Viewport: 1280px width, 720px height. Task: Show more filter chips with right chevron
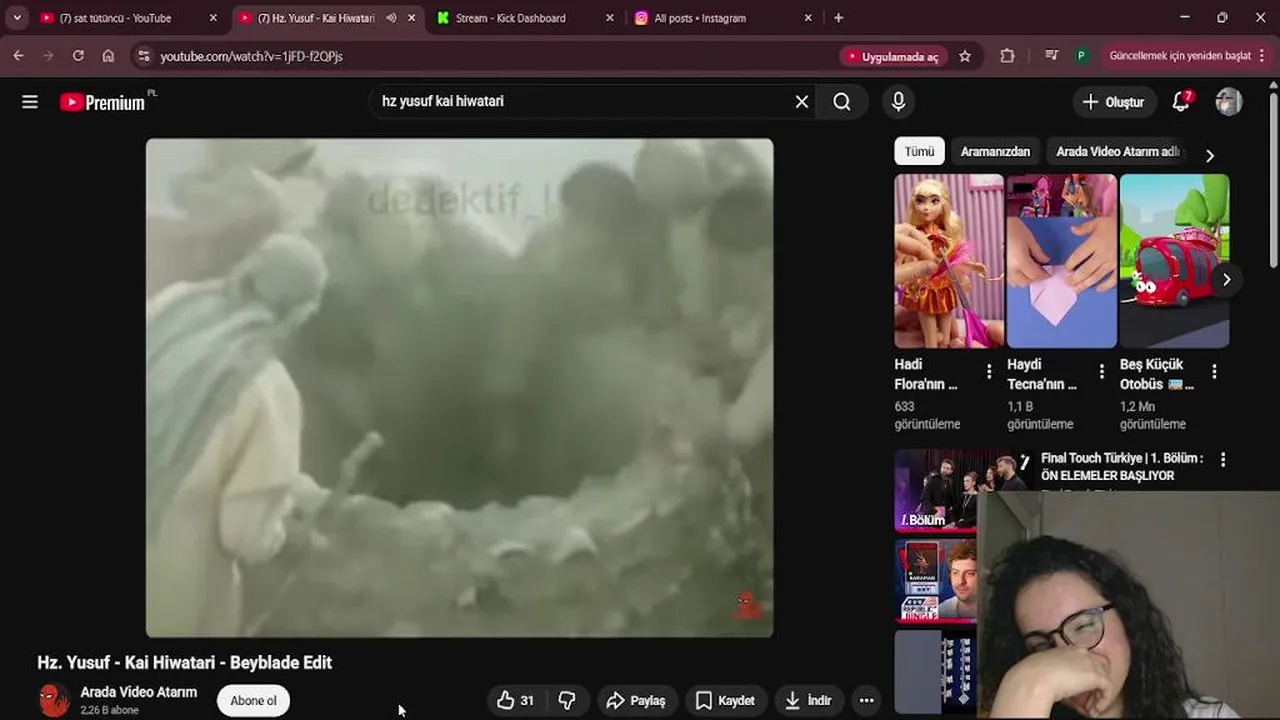(1210, 155)
